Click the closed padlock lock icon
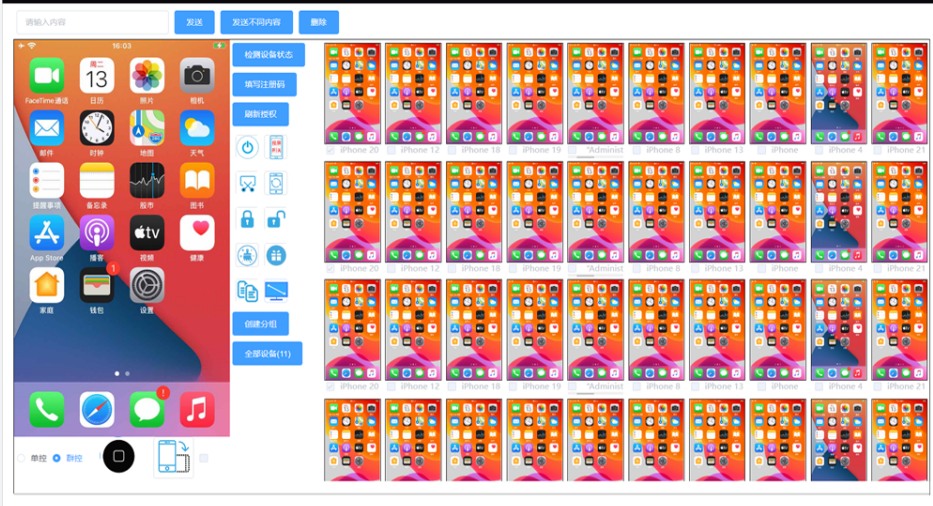This screenshot has width=933, height=506. click(x=248, y=219)
